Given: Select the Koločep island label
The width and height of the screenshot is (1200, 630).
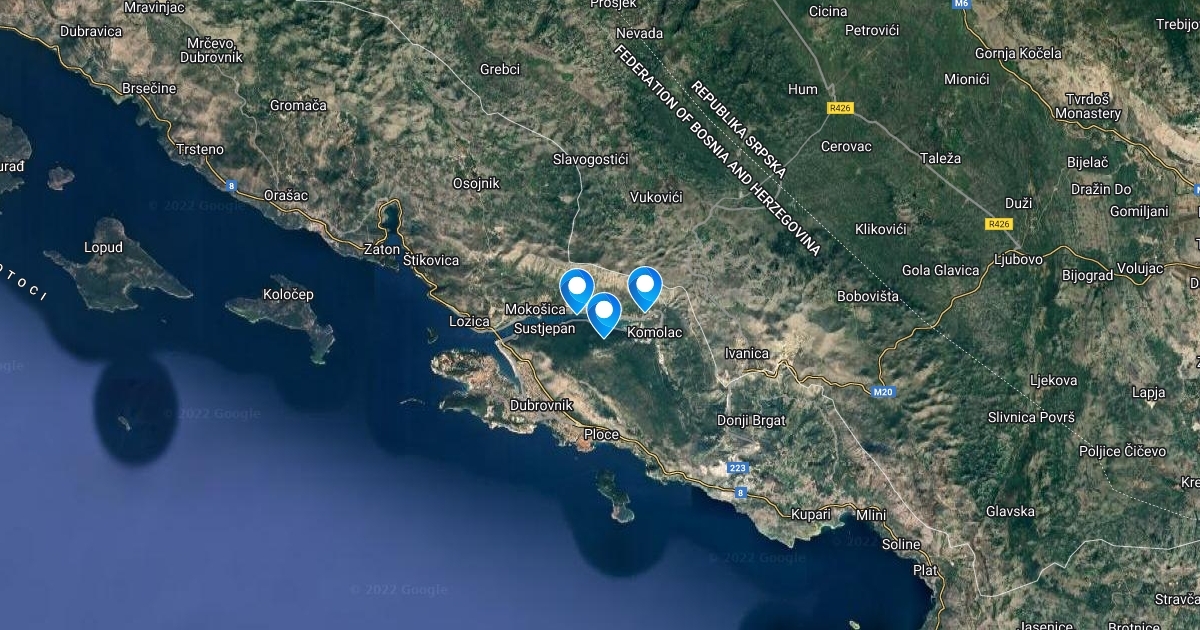Looking at the screenshot, I should pos(288,294).
